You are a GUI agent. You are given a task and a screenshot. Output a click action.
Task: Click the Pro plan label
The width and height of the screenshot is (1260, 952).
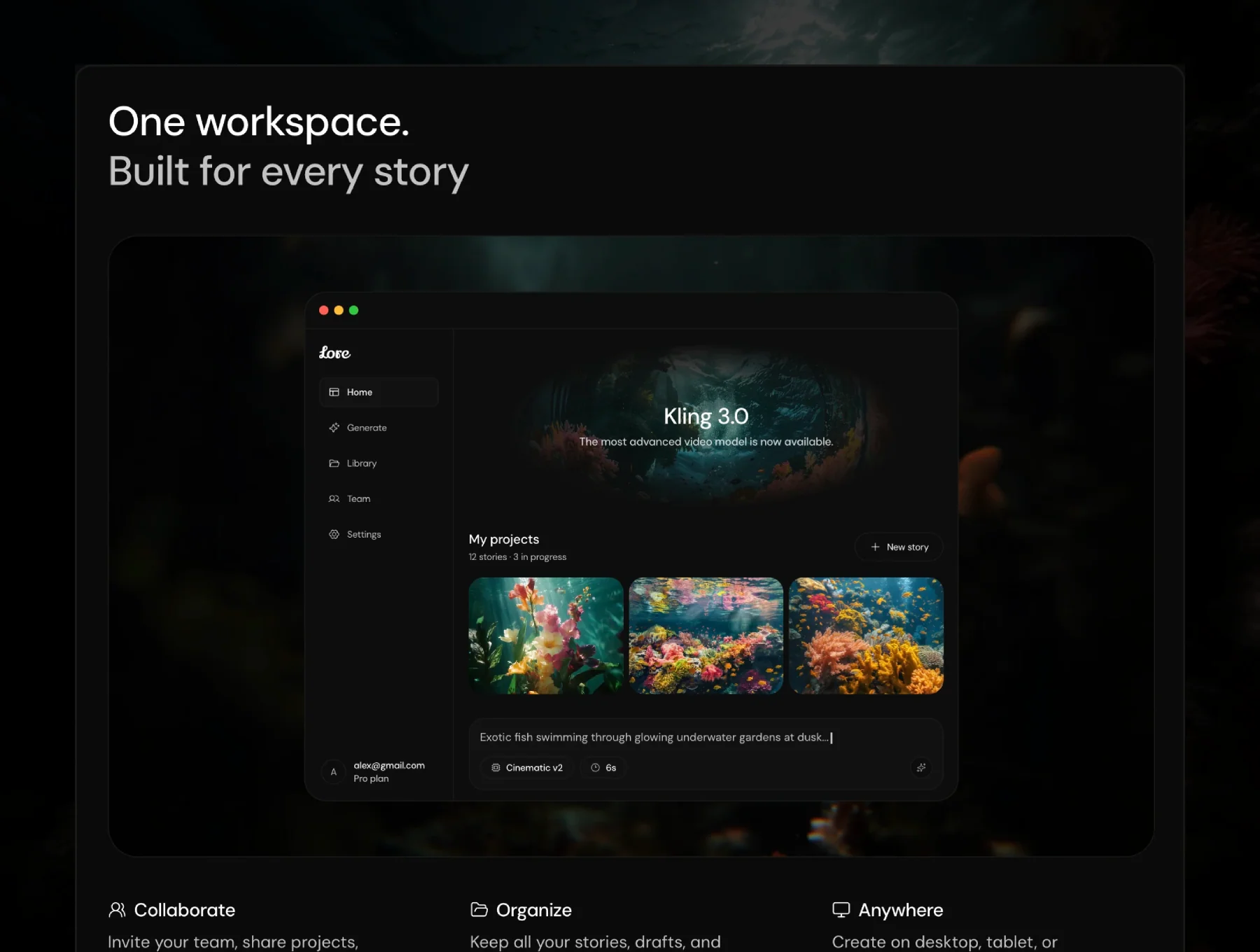tap(371, 778)
